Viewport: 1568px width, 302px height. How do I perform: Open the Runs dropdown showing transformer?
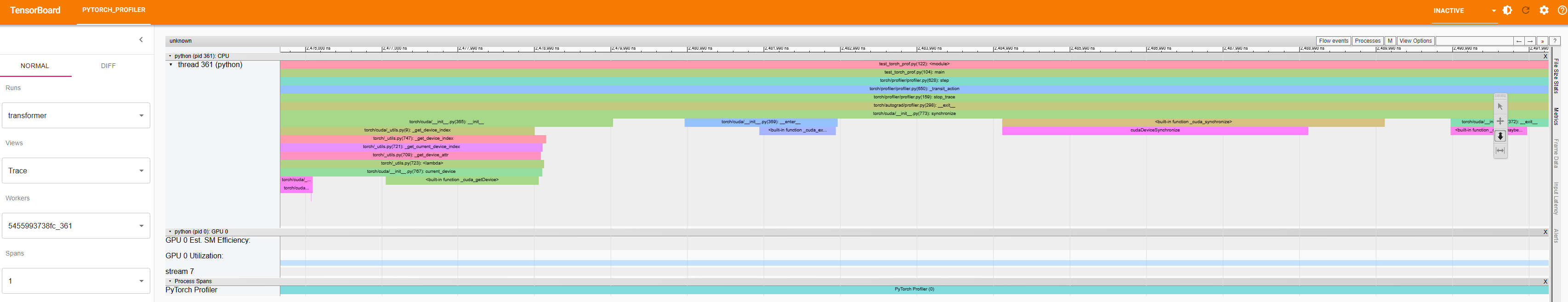76,116
